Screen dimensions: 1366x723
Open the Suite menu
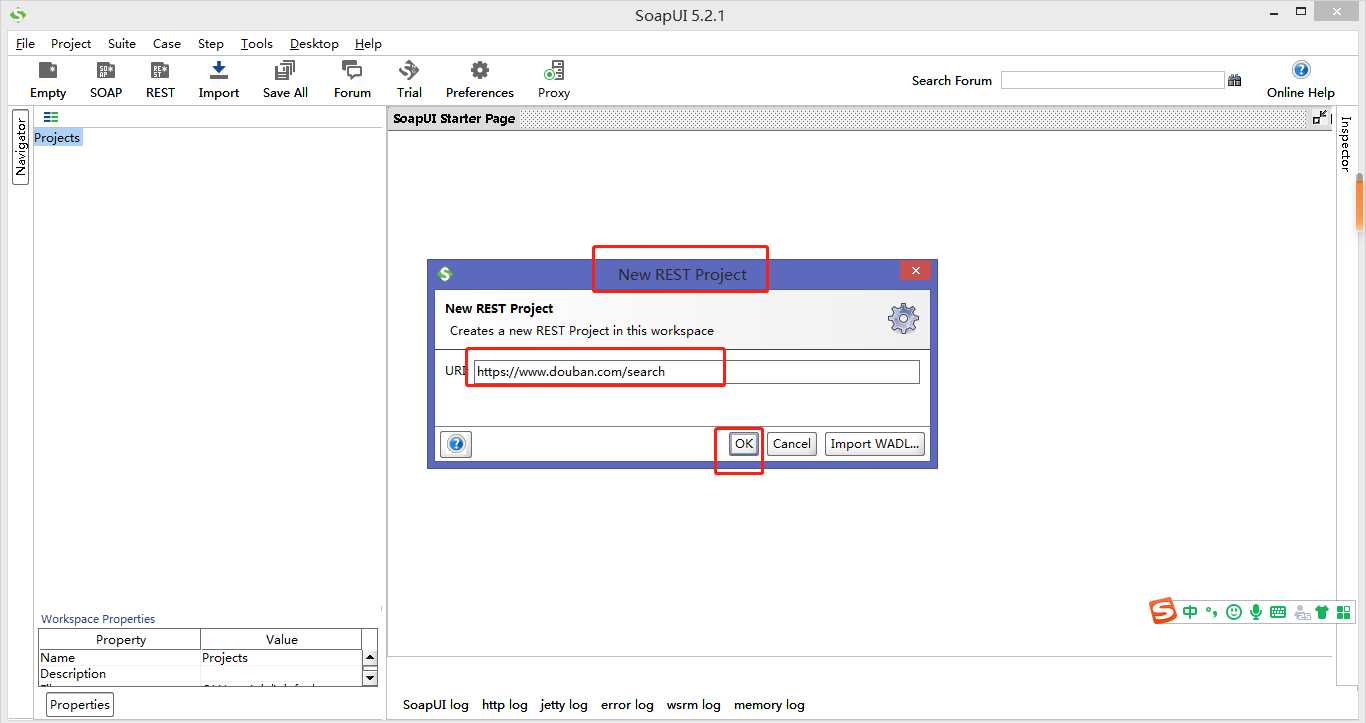(x=122, y=44)
